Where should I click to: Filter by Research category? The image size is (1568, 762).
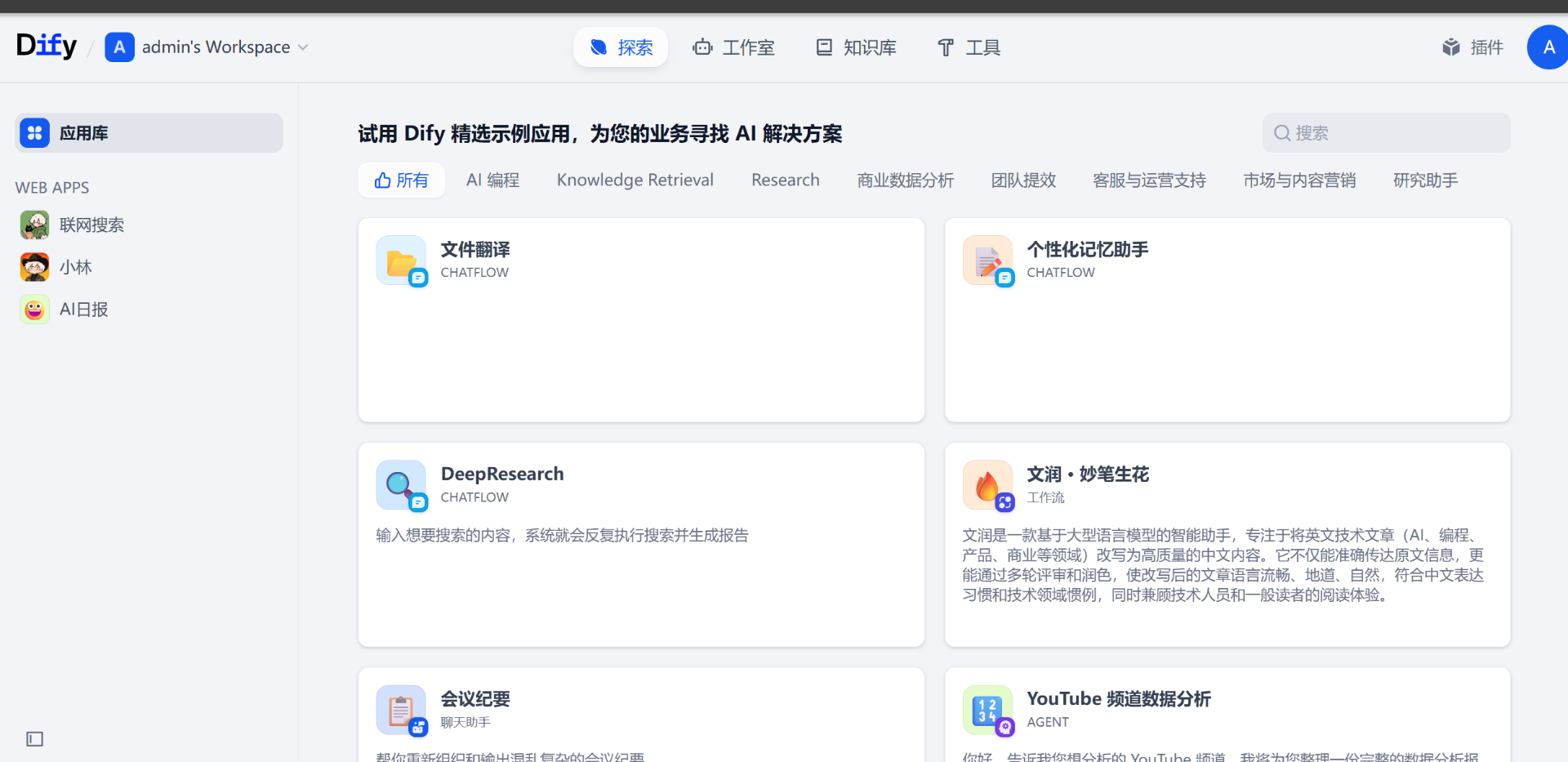tap(785, 180)
